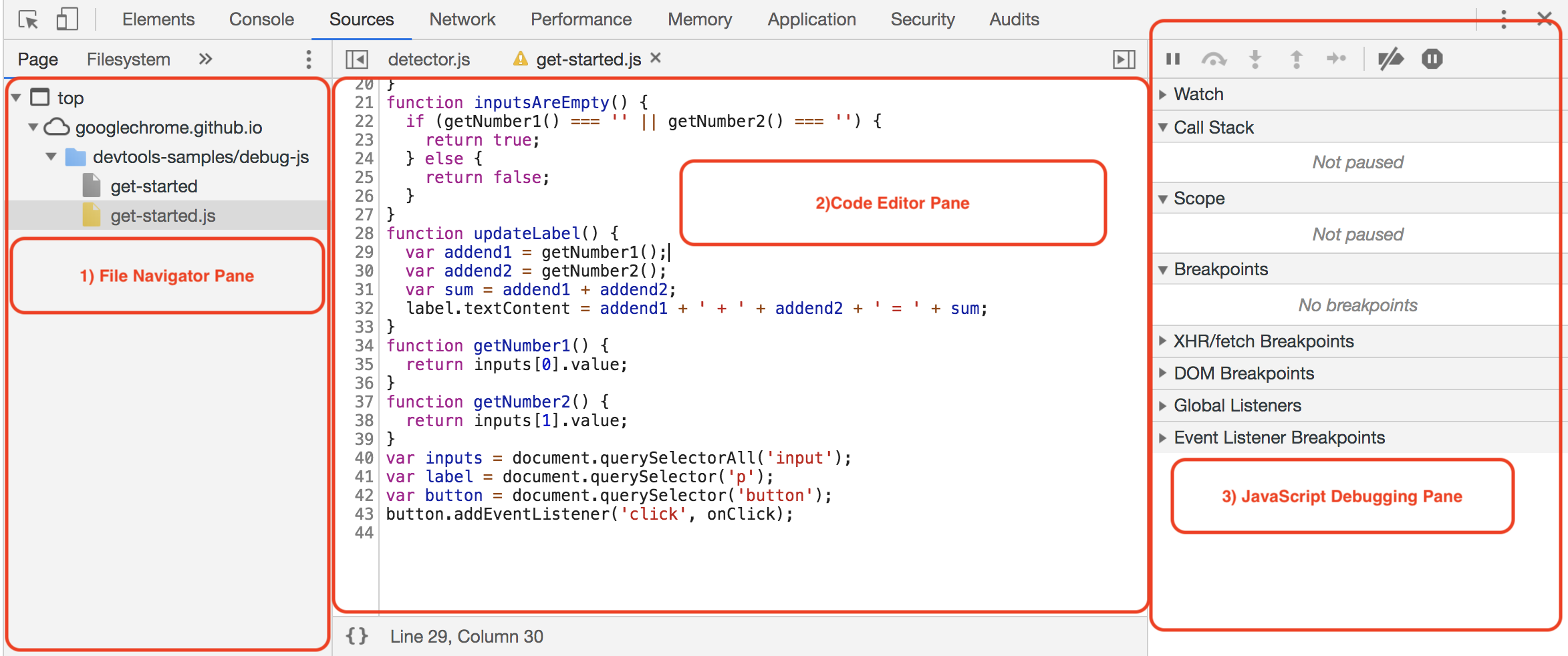Collapse the Call Stack section

[x=1163, y=127]
